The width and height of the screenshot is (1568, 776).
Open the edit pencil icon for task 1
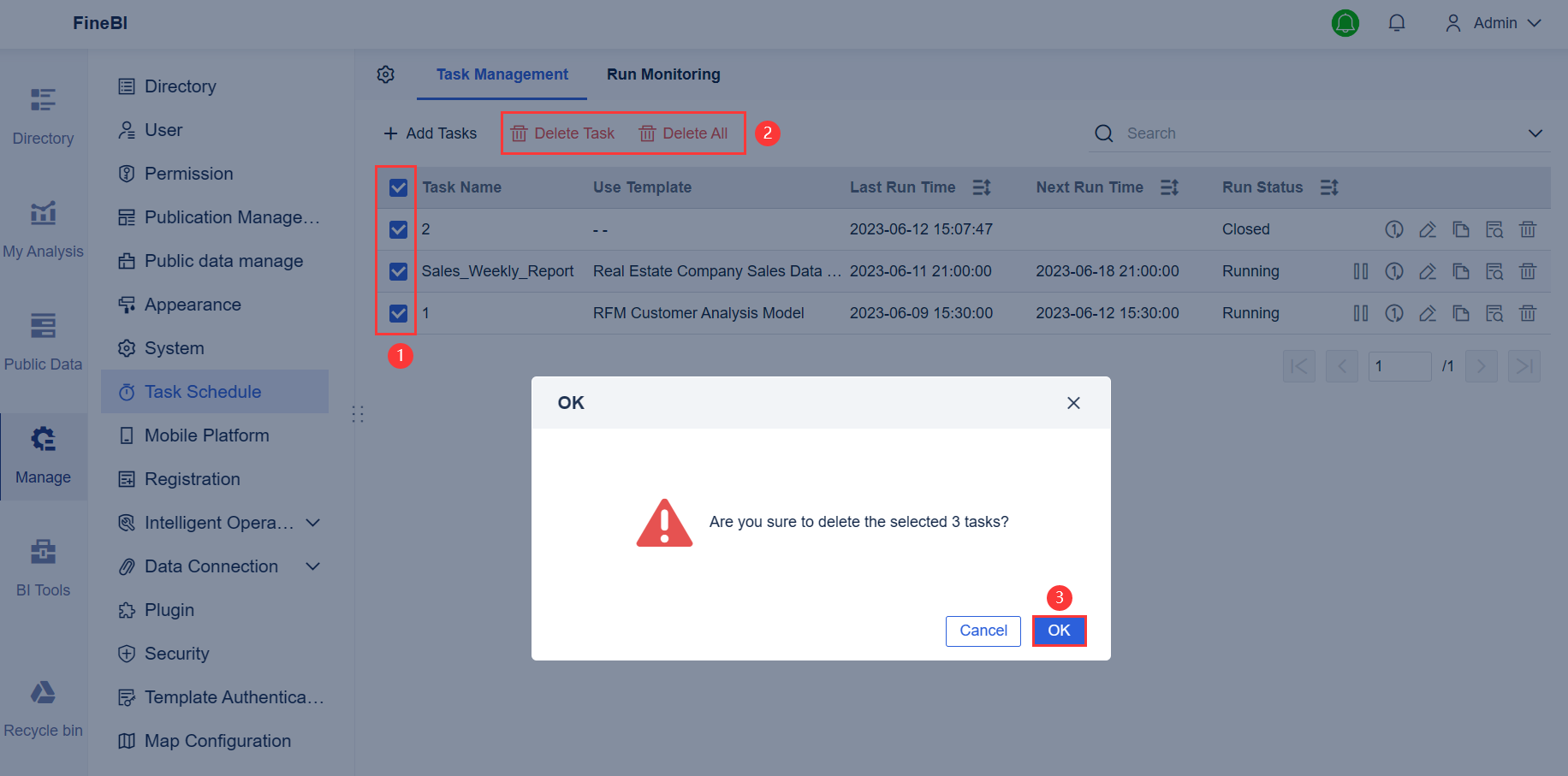(1428, 313)
